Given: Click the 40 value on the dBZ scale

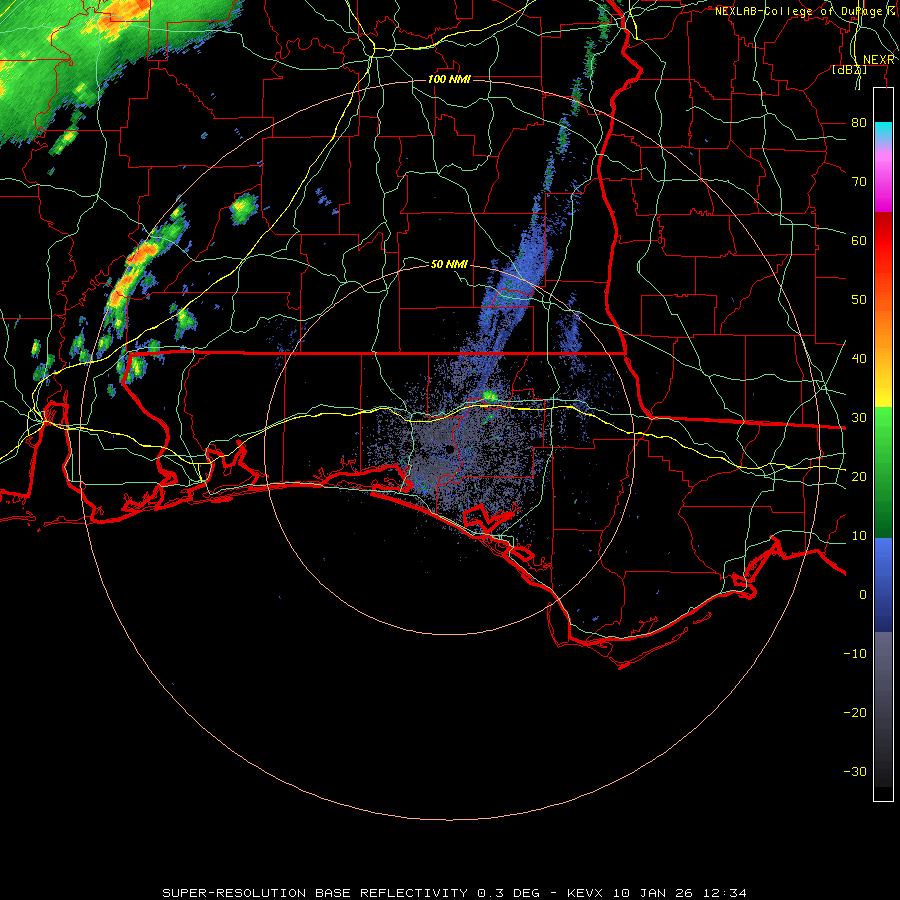Looking at the screenshot, I should [x=859, y=359].
